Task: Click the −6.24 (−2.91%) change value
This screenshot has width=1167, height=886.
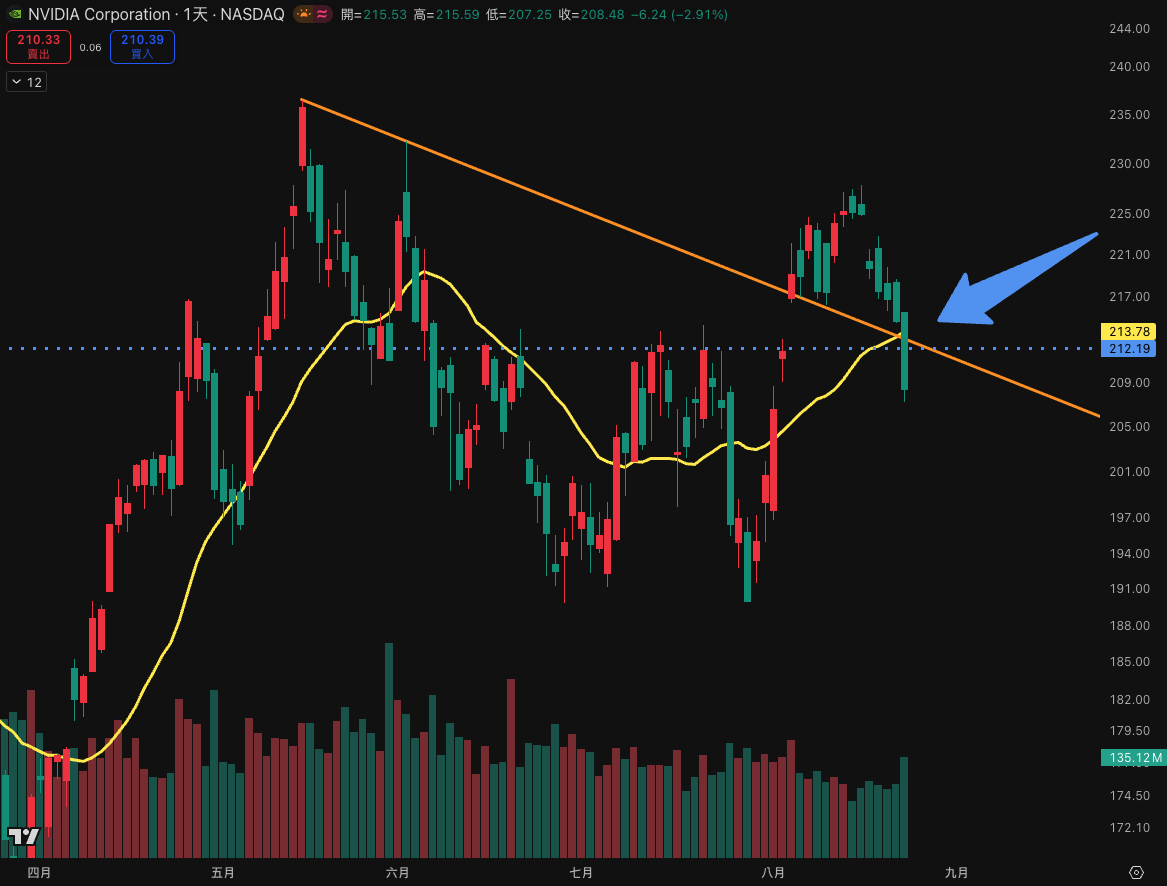Action: 679,14
